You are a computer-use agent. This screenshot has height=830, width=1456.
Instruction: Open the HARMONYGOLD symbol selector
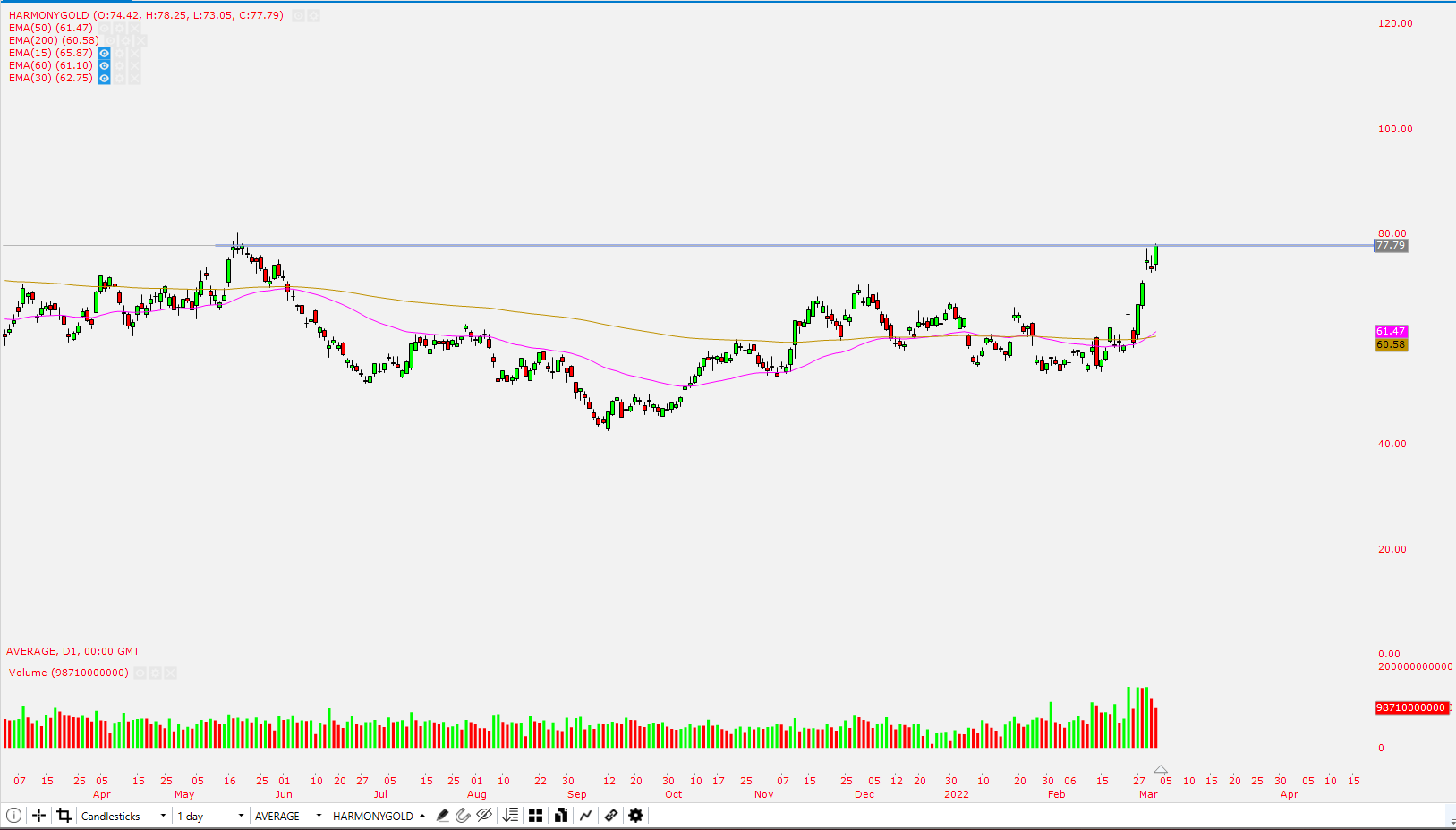379,817
